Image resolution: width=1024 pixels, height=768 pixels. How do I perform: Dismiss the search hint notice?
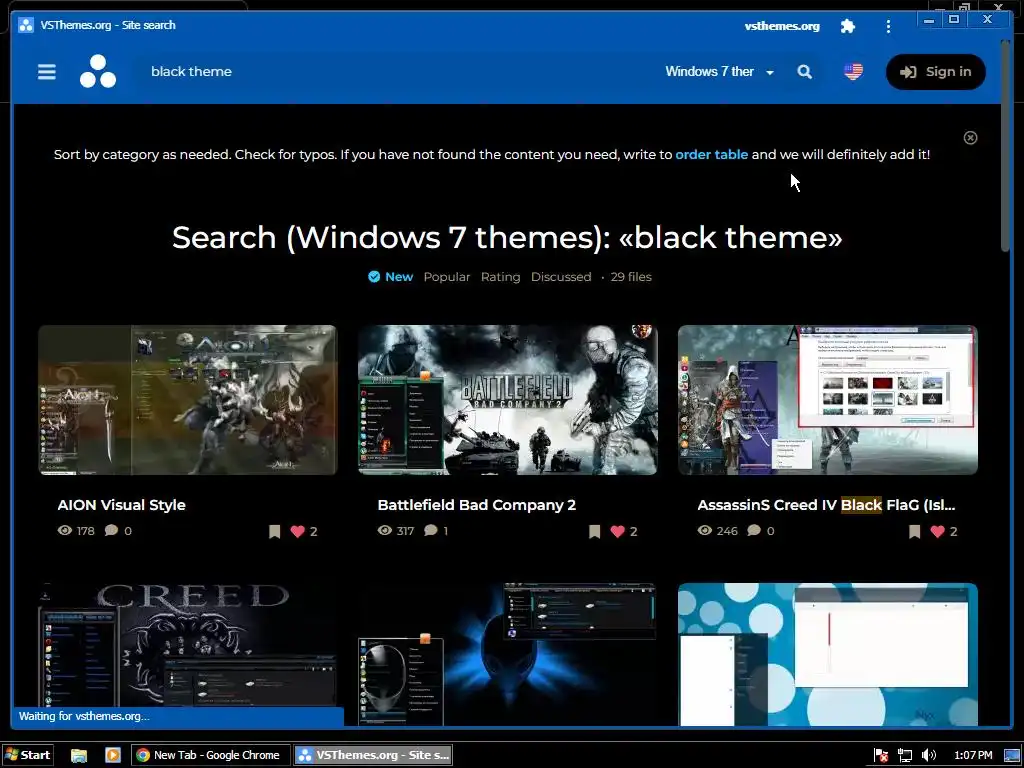click(970, 138)
